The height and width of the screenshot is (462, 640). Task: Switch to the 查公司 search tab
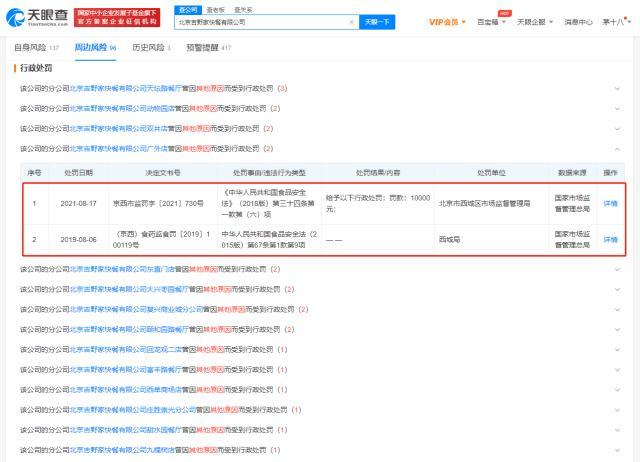[188, 10]
